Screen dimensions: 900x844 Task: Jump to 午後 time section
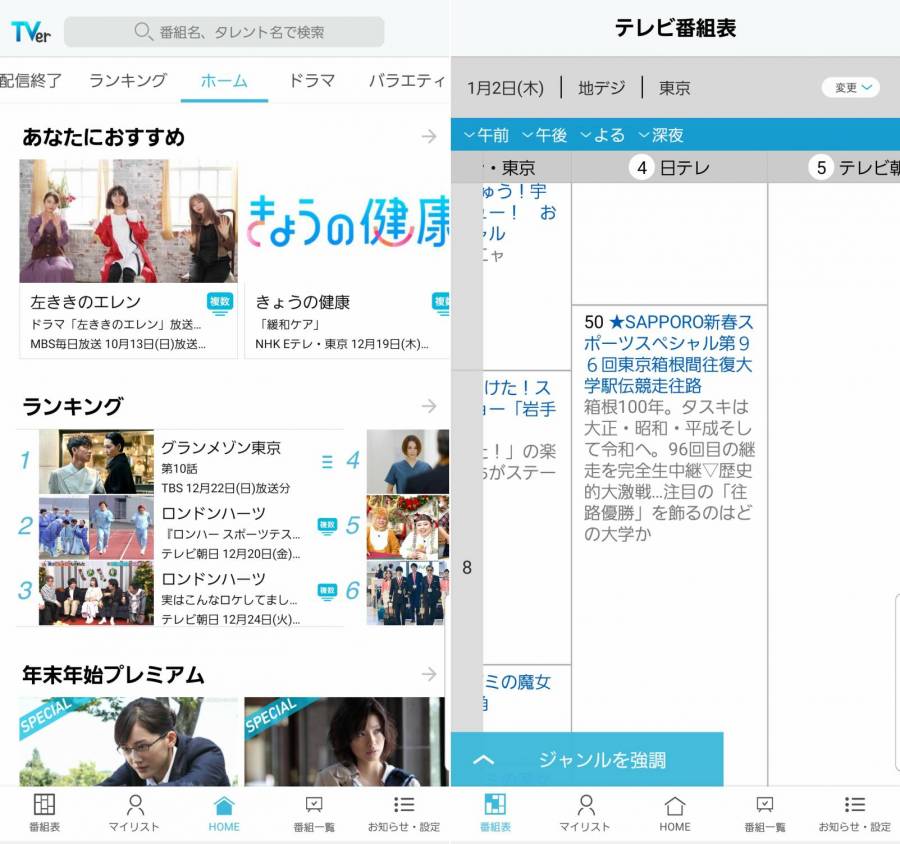pos(544,135)
